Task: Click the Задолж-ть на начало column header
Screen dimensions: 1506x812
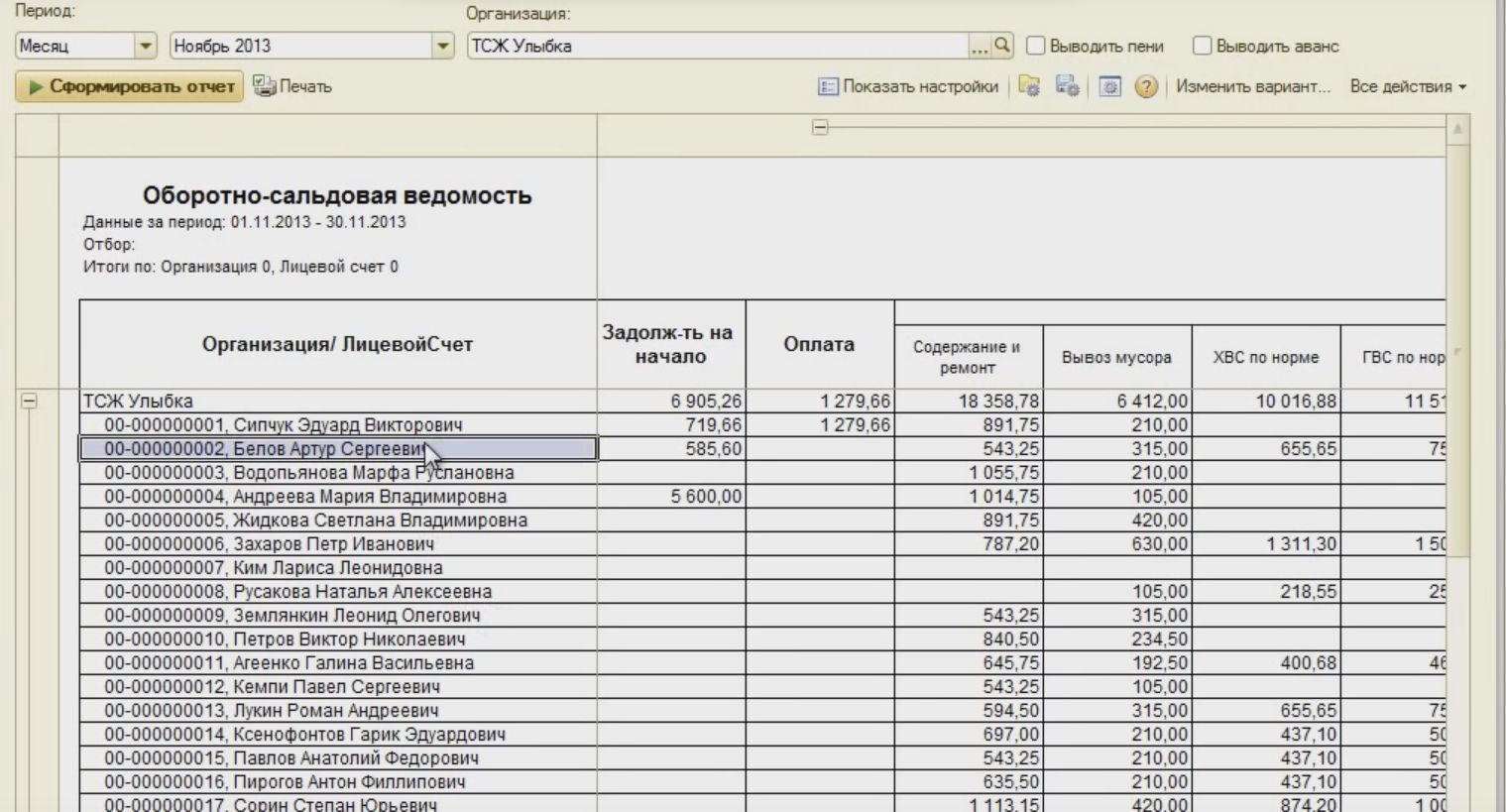Action: pos(671,344)
